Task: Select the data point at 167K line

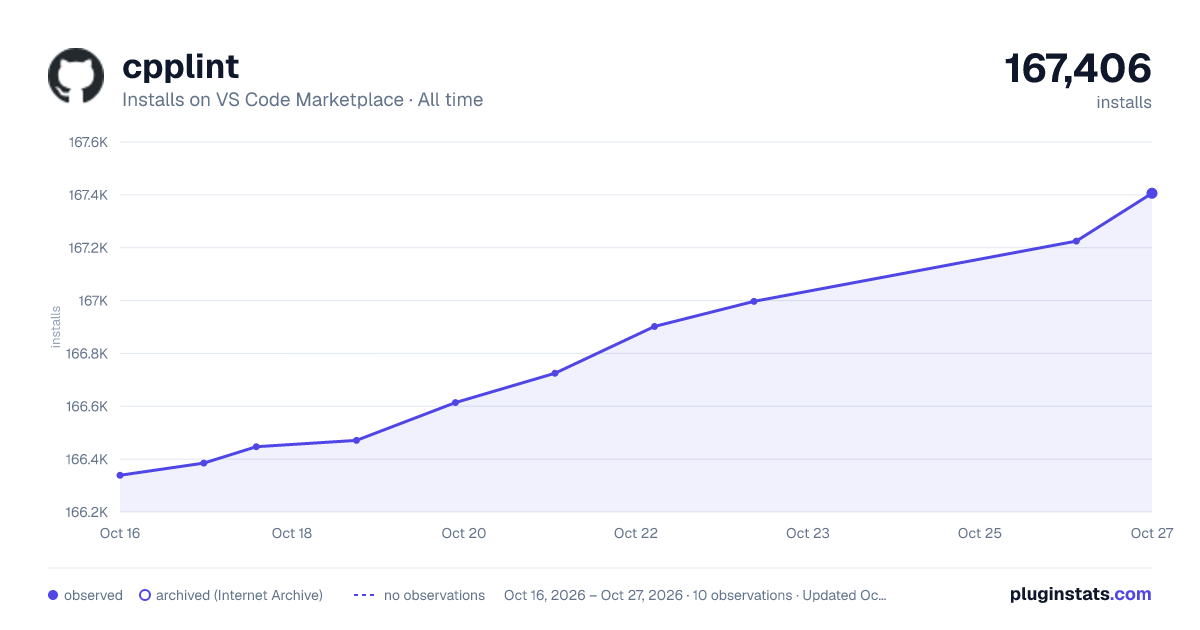Action: pos(754,301)
